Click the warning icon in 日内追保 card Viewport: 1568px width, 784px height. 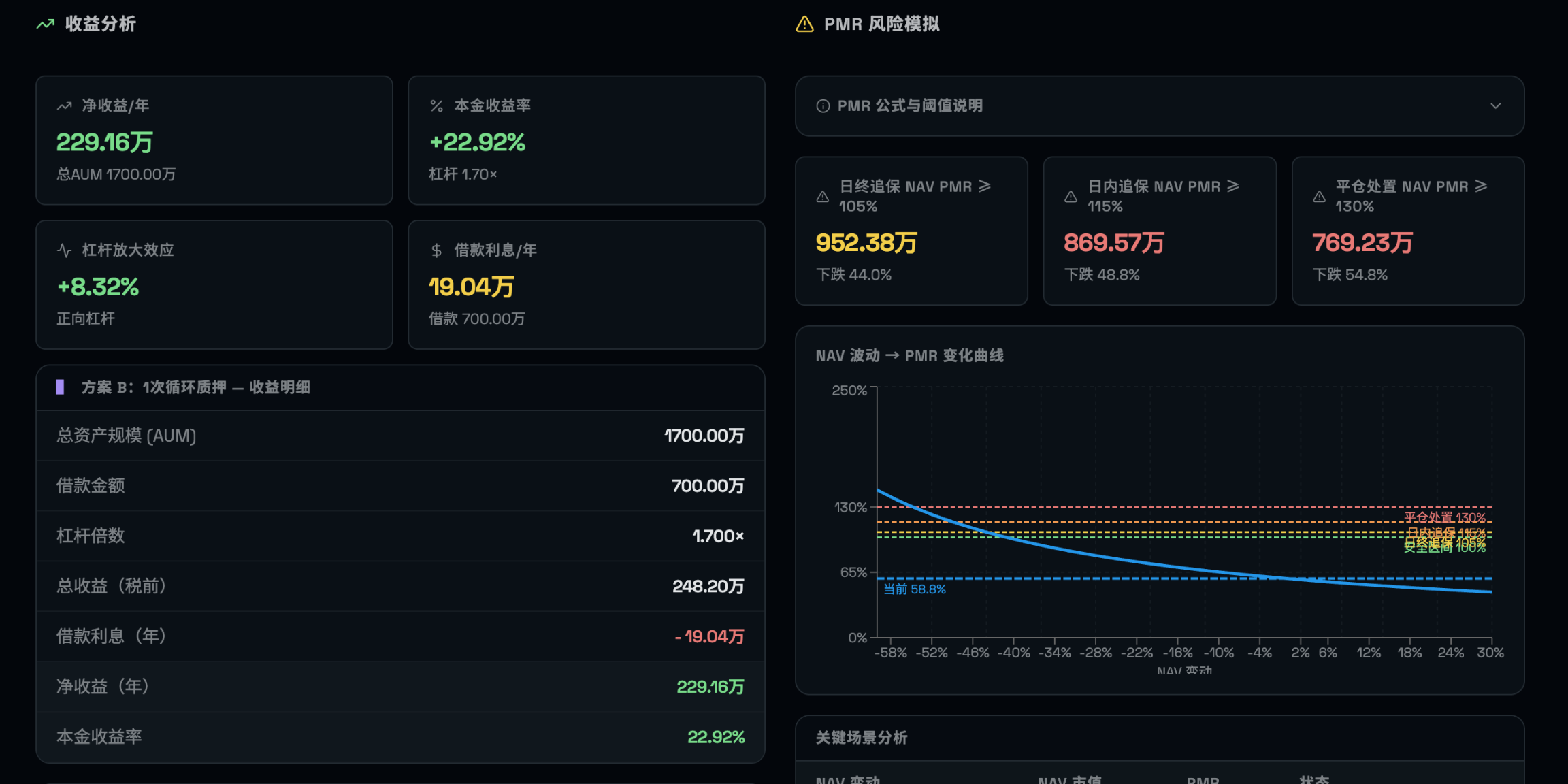pos(1071,197)
